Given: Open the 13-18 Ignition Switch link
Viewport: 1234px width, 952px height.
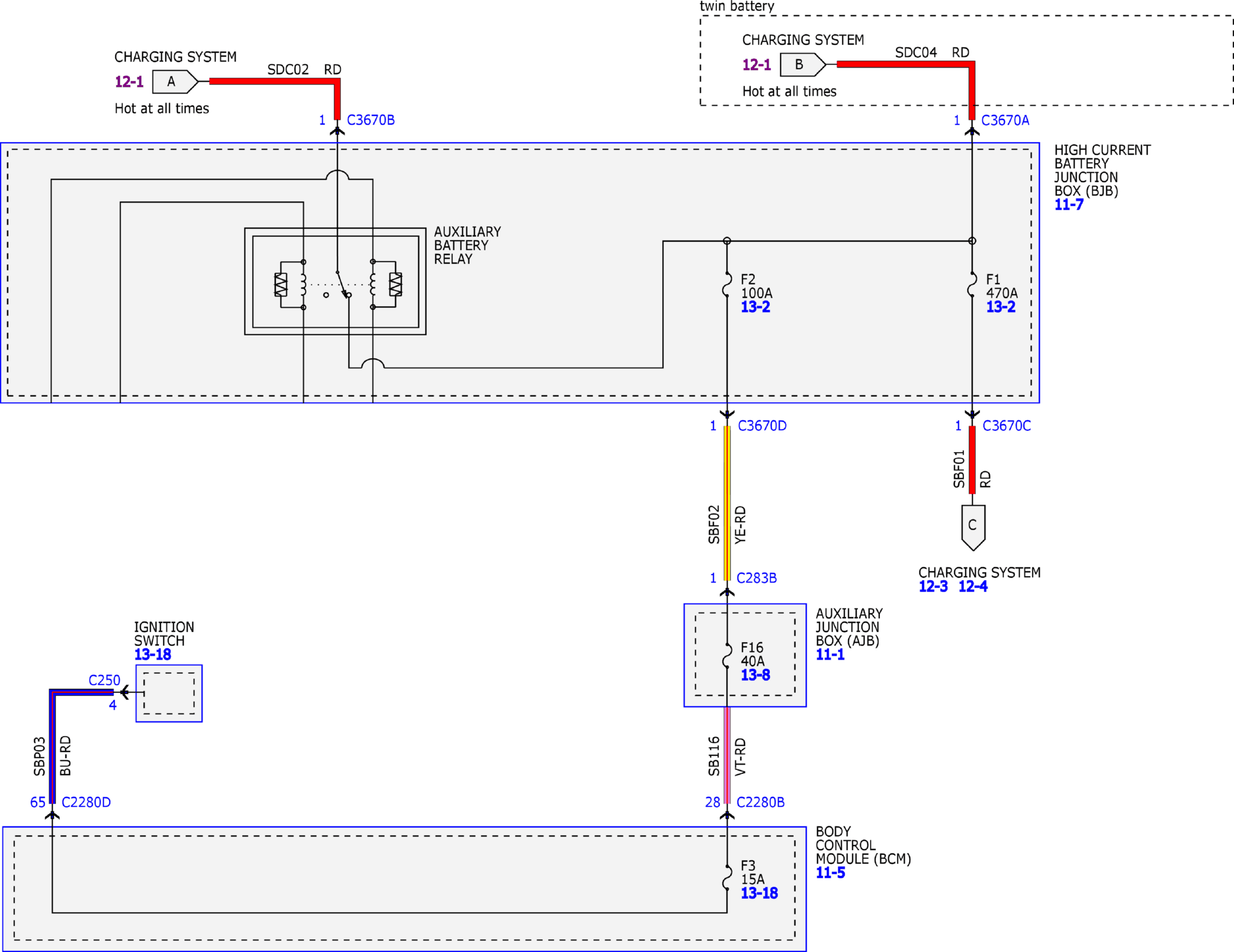Looking at the screenshot, I should point(153,655).
